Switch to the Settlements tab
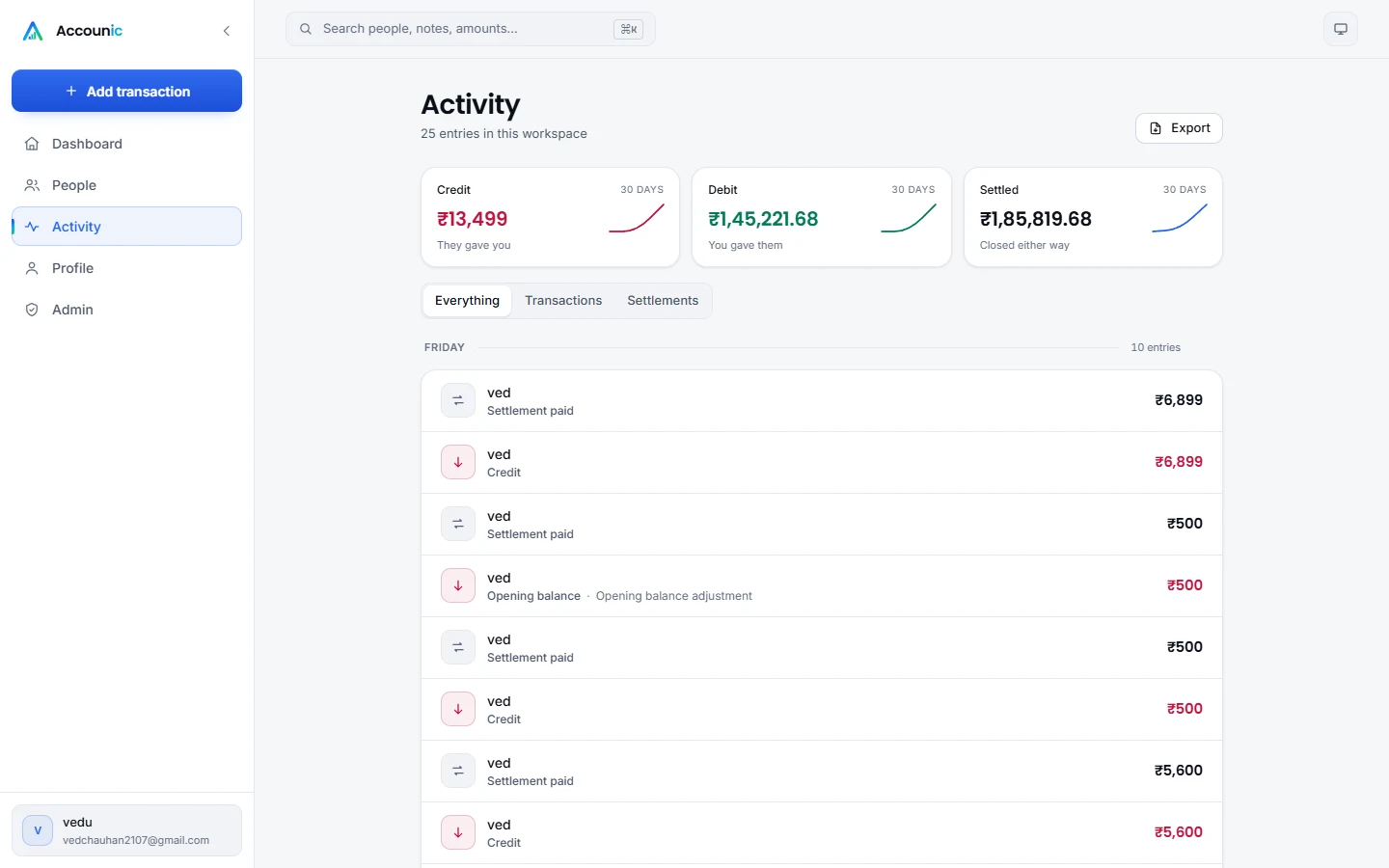The width and height of the screenshot is (1389, 868). tap(663, 301)
